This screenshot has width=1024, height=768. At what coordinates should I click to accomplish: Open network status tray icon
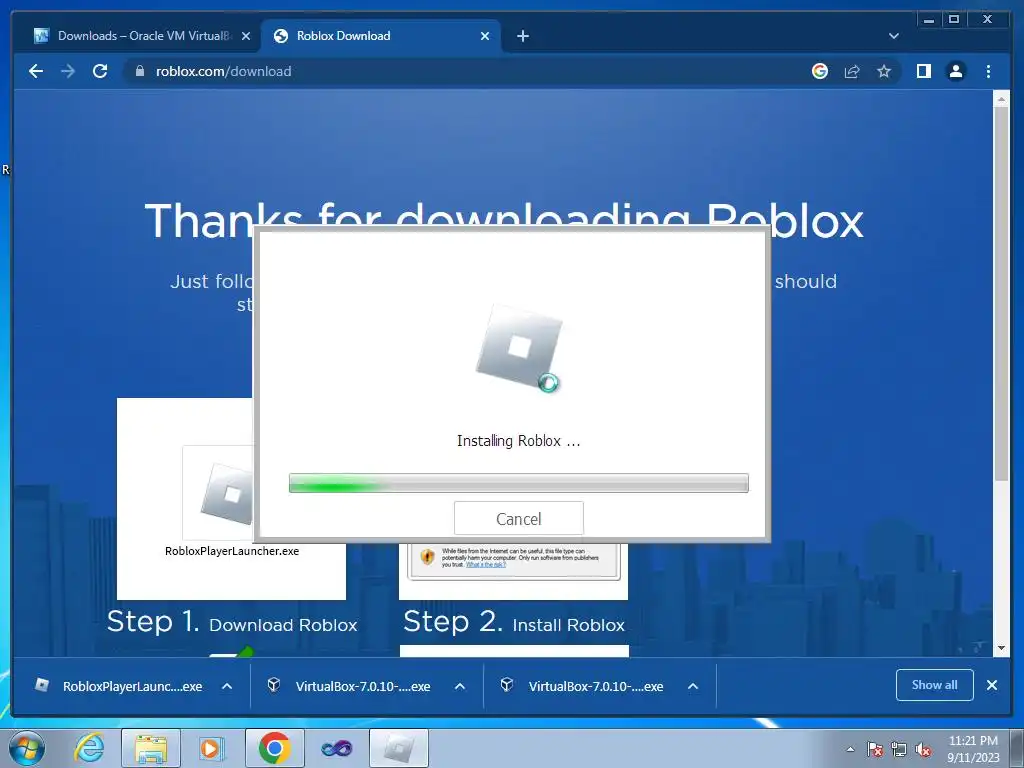coord(899,749)
